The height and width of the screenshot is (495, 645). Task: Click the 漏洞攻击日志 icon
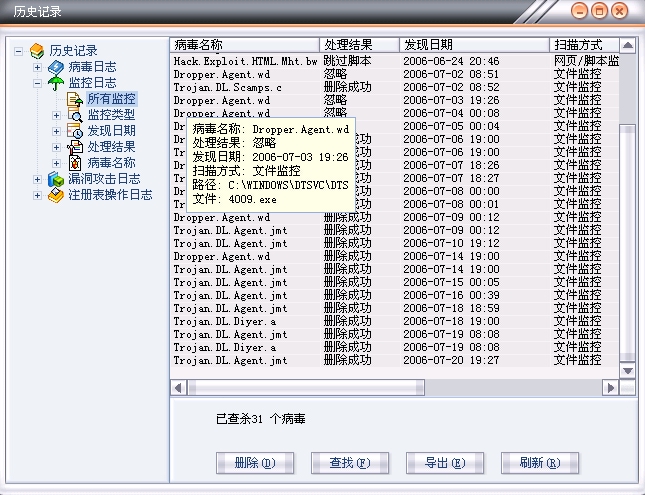click(x=56, y=179)
